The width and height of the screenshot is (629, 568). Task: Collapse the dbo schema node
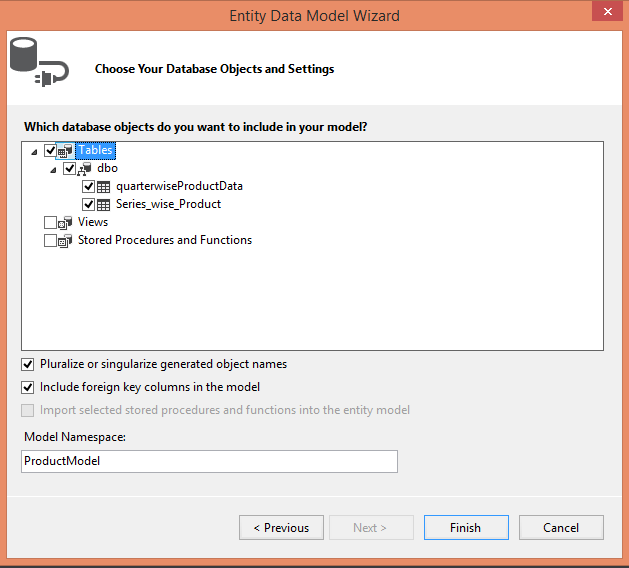click(54, 169)
